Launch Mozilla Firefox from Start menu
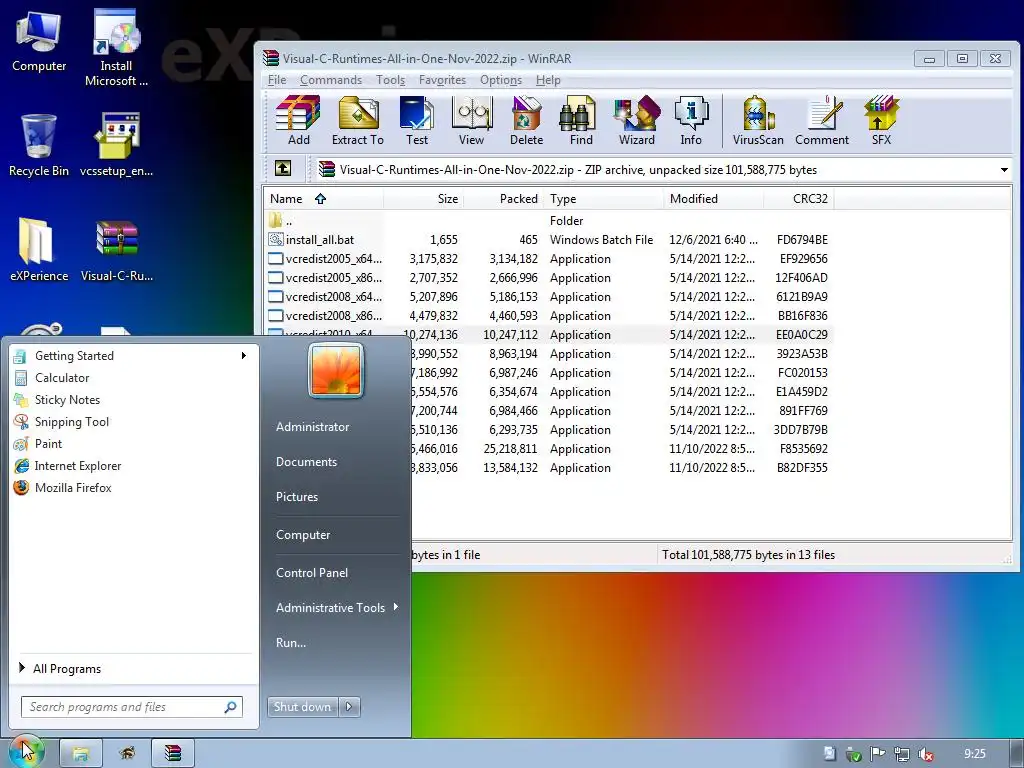1024x768 pixels. (73, 487)
